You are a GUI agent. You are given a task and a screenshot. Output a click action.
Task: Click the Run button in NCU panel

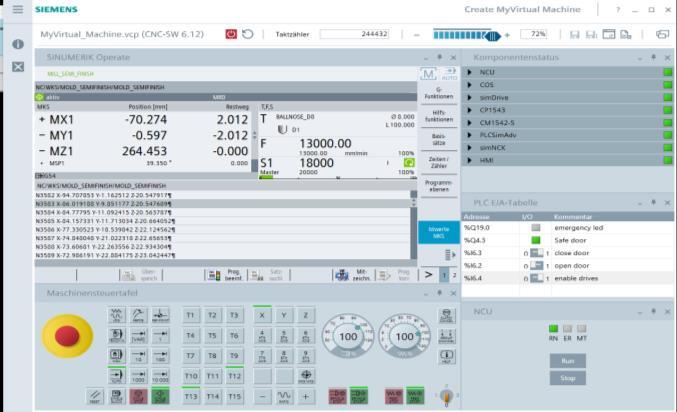pos(568,361)
